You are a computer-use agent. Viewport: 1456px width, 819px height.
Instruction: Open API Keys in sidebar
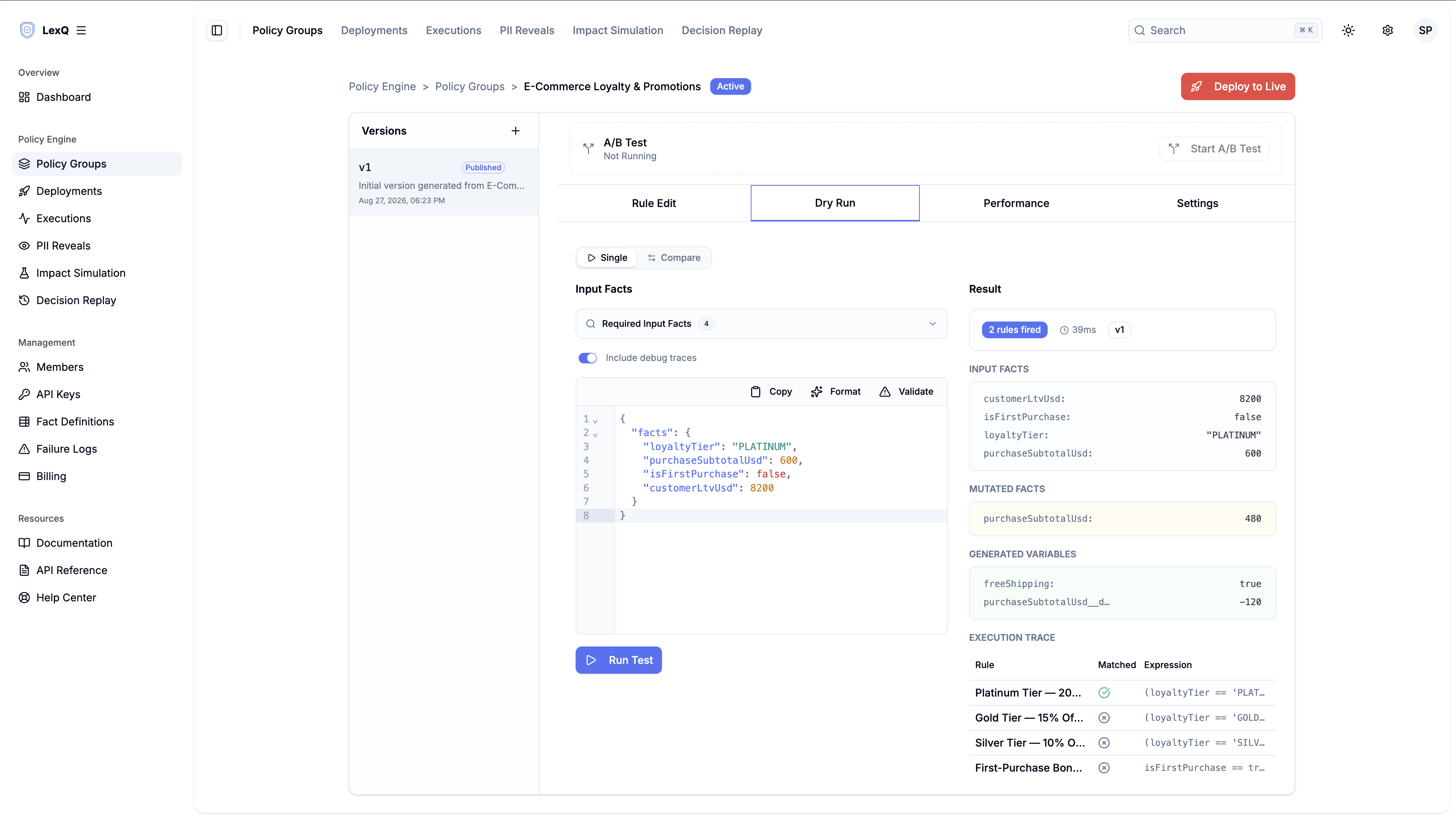tap(97, 394)
